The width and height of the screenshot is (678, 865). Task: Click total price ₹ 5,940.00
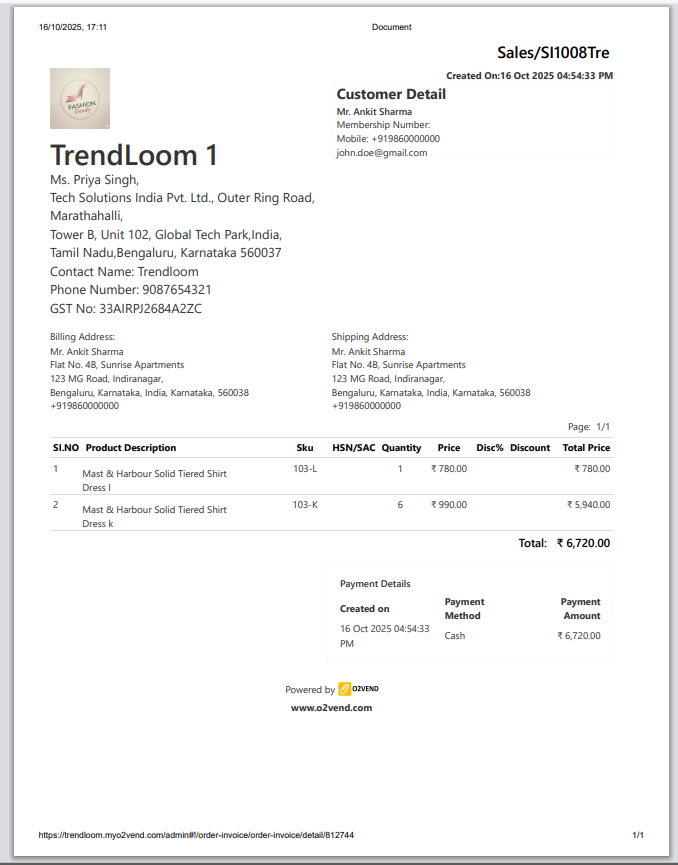[x=589, y=505]
